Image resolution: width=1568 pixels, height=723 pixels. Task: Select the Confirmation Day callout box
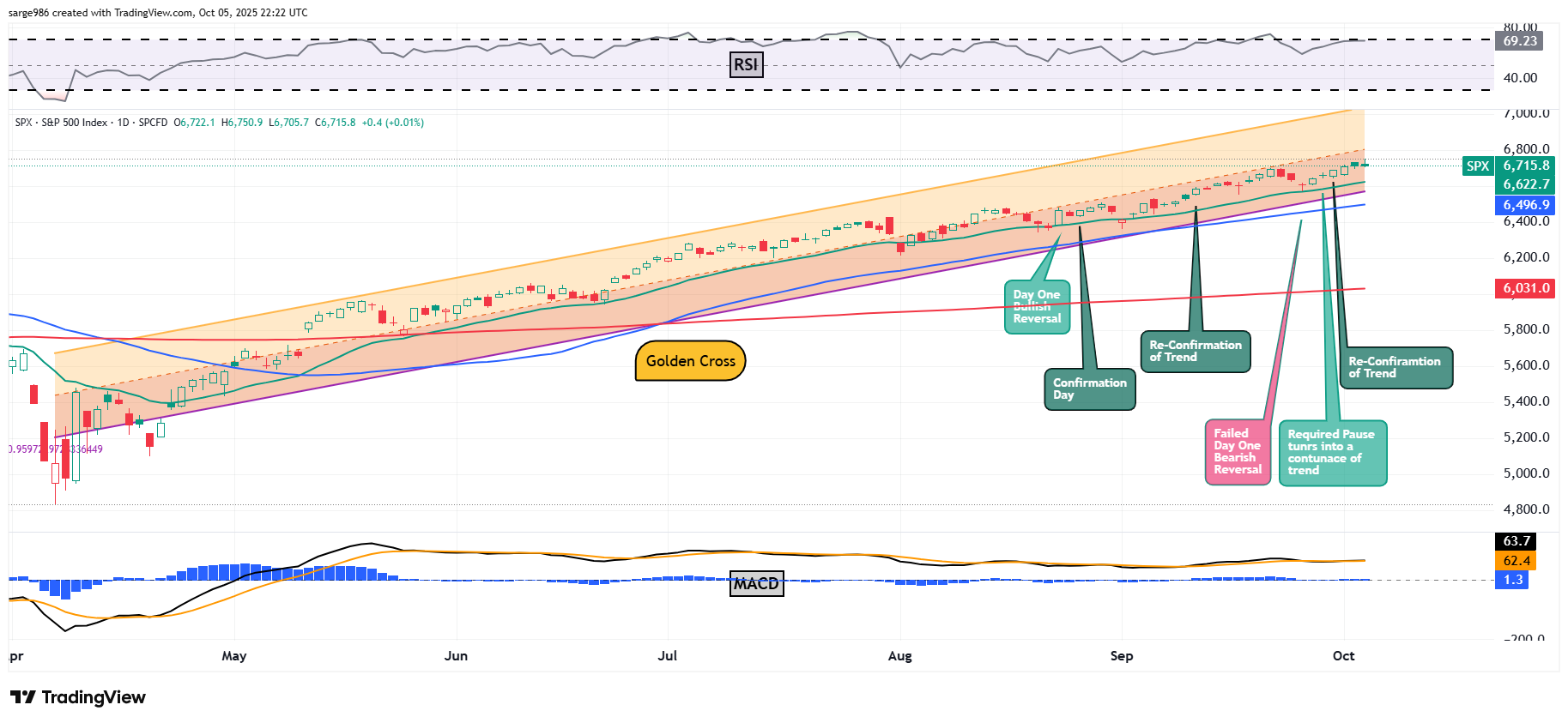[x=1089, y=389]
